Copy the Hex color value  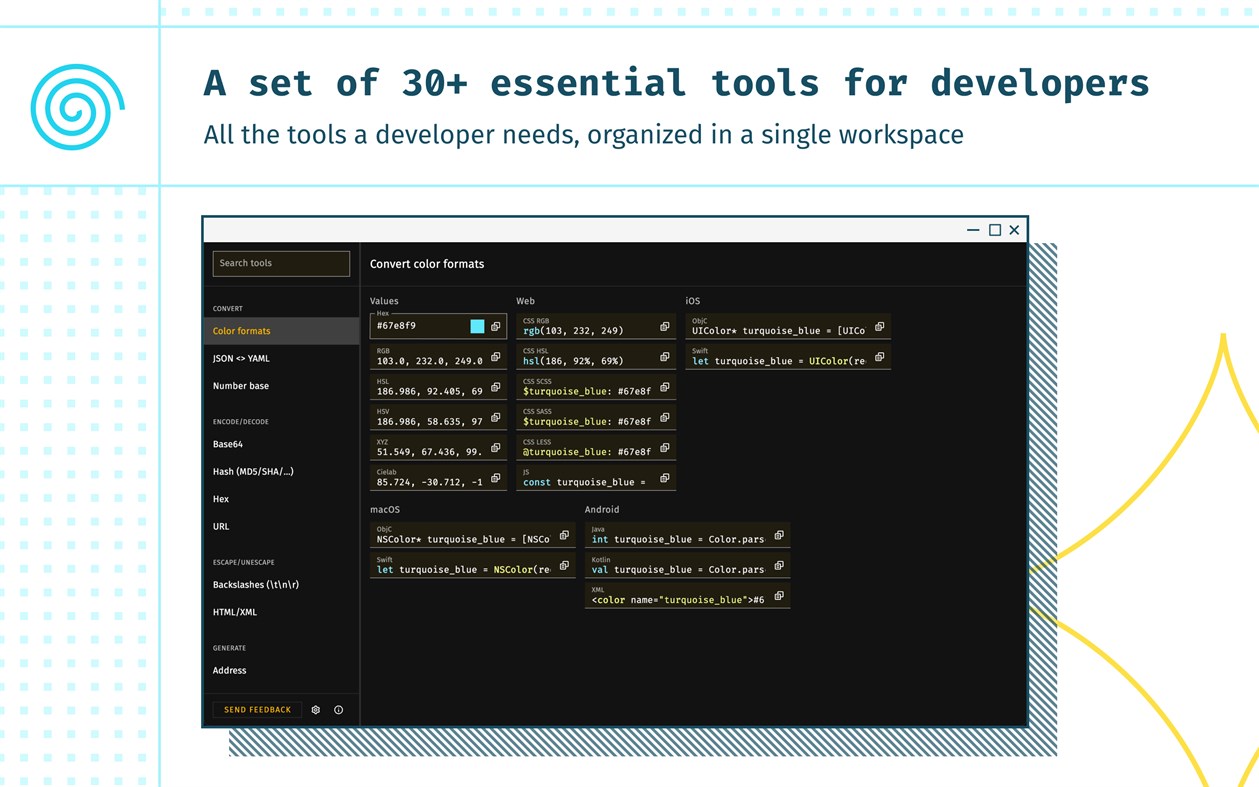click(495, 325)
